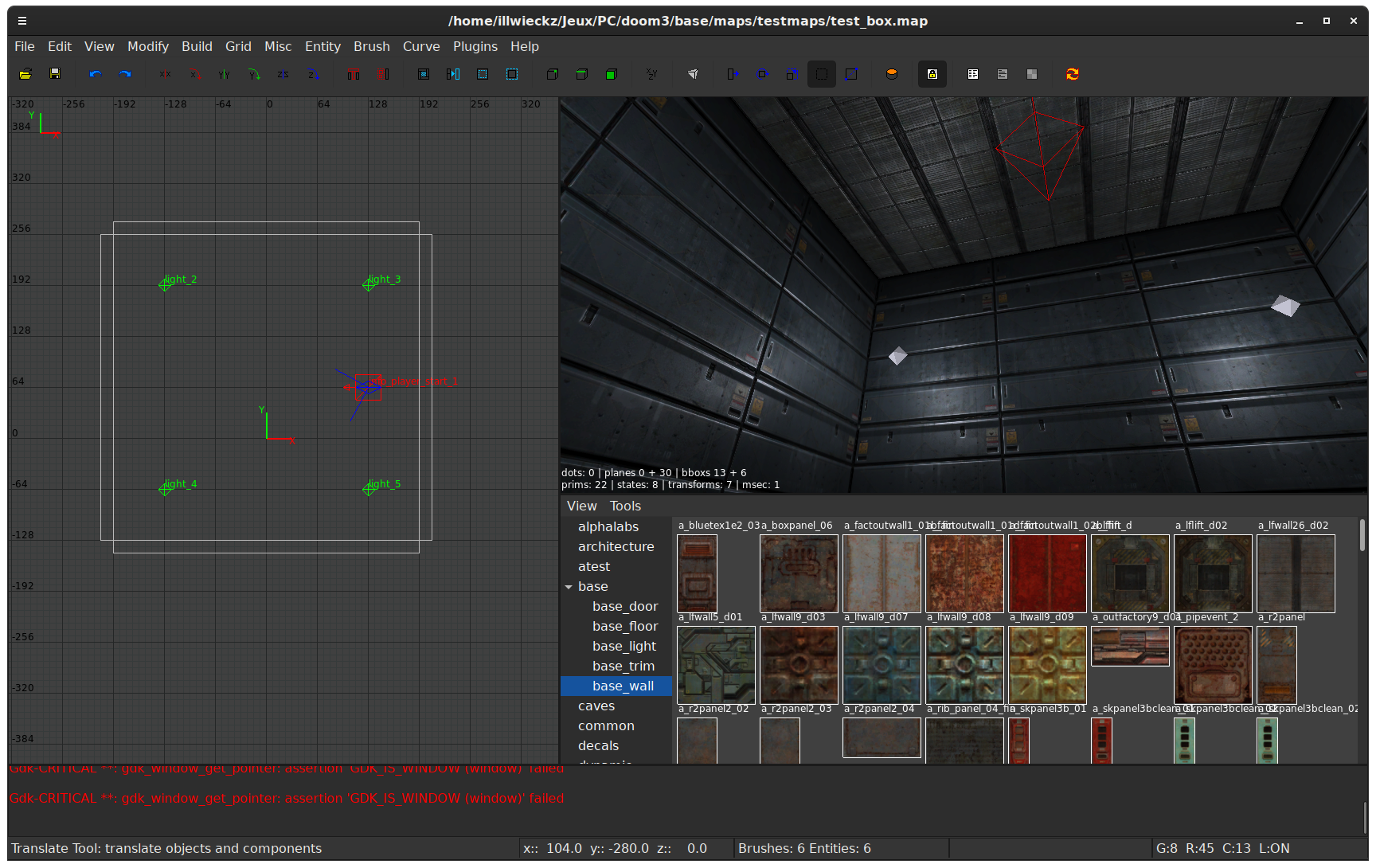Save the map with floppy disk icon
1376x868 pixels.
coord(55,74)
